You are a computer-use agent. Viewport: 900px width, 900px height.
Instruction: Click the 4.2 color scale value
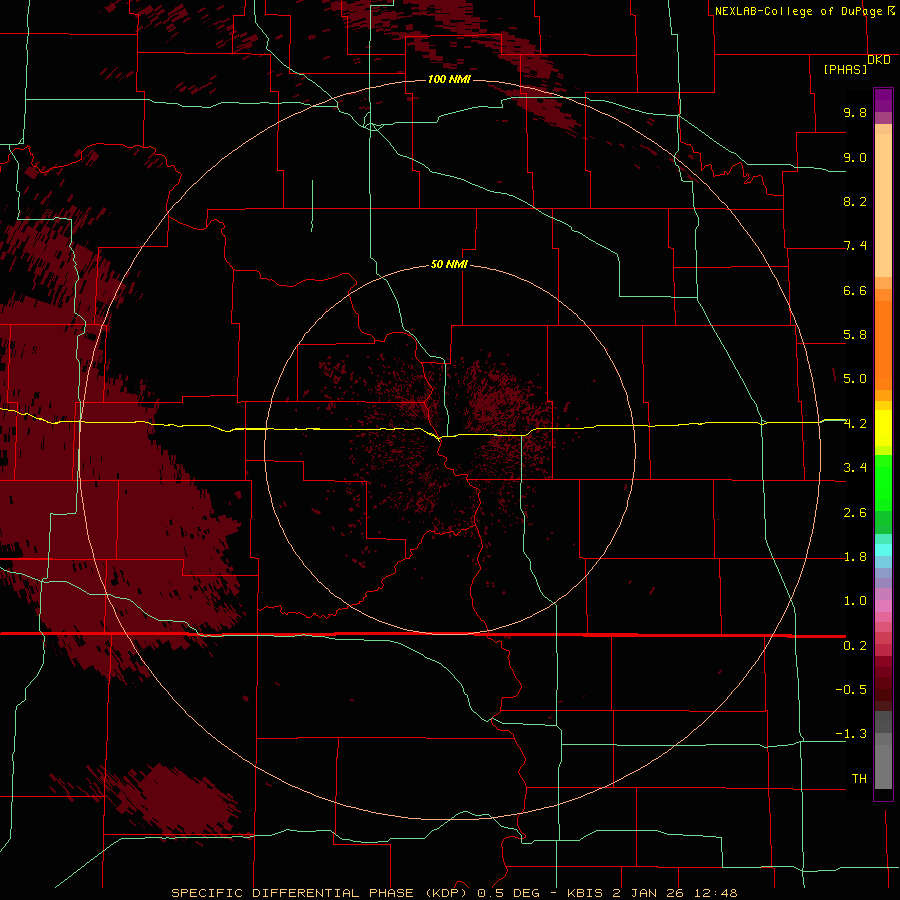tap(855, 424)
